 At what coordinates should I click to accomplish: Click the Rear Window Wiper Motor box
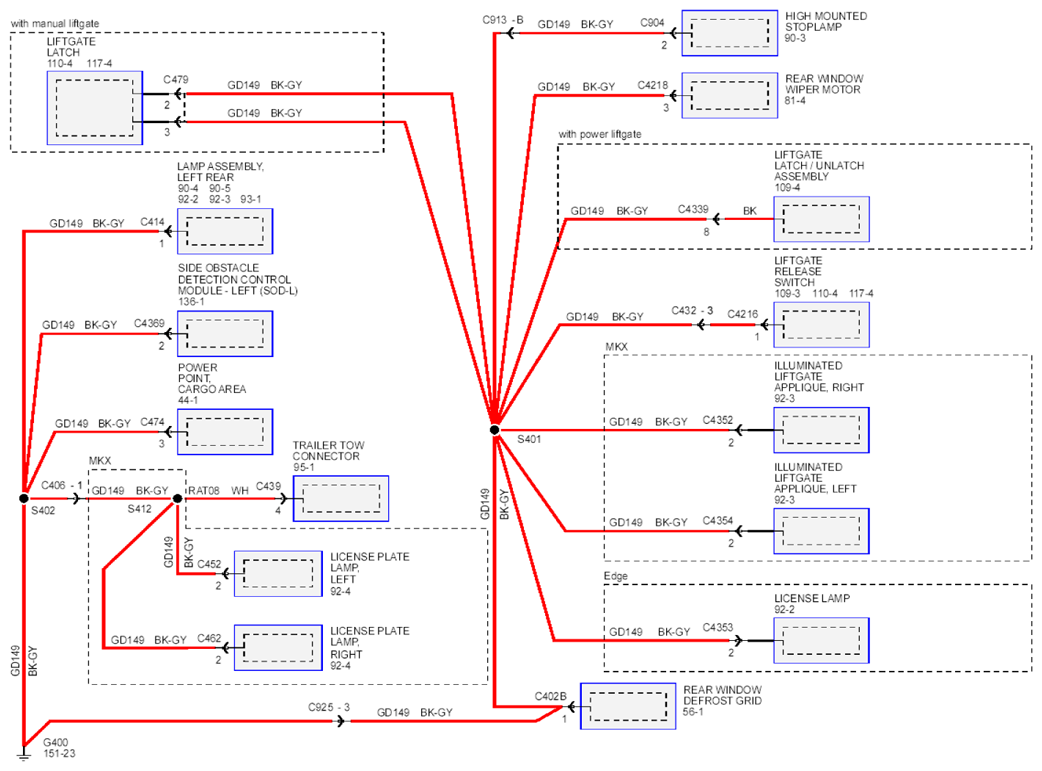pyautogui.click(x=730, y=96)
